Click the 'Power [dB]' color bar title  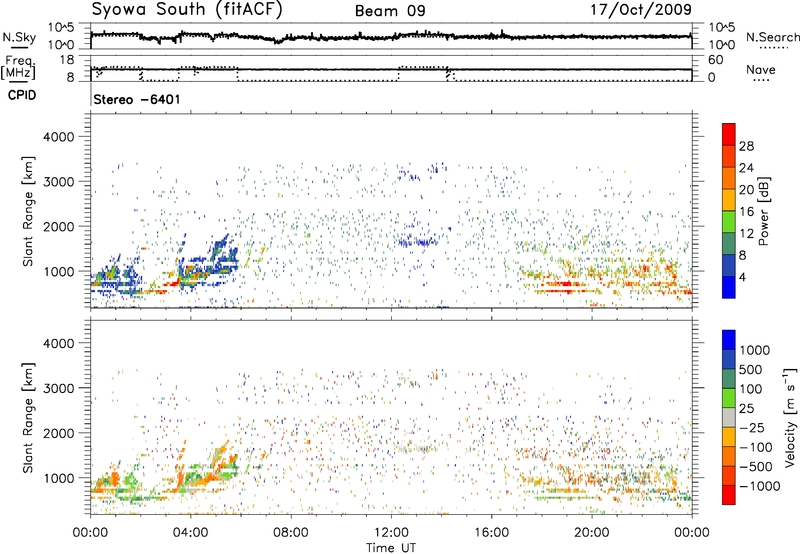point(763,211)
